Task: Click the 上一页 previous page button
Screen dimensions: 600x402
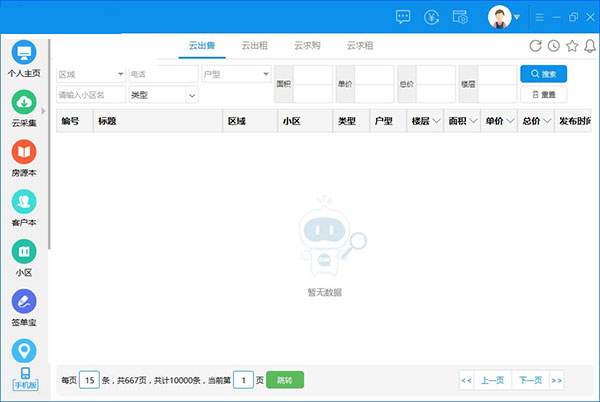Action: 492,380
